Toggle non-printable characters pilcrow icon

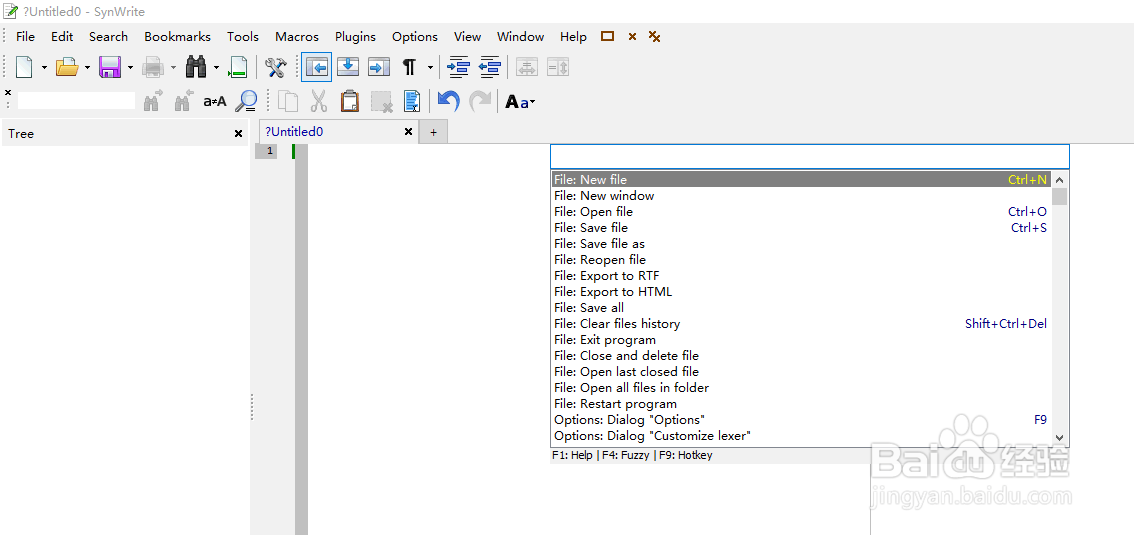point(409,67)
